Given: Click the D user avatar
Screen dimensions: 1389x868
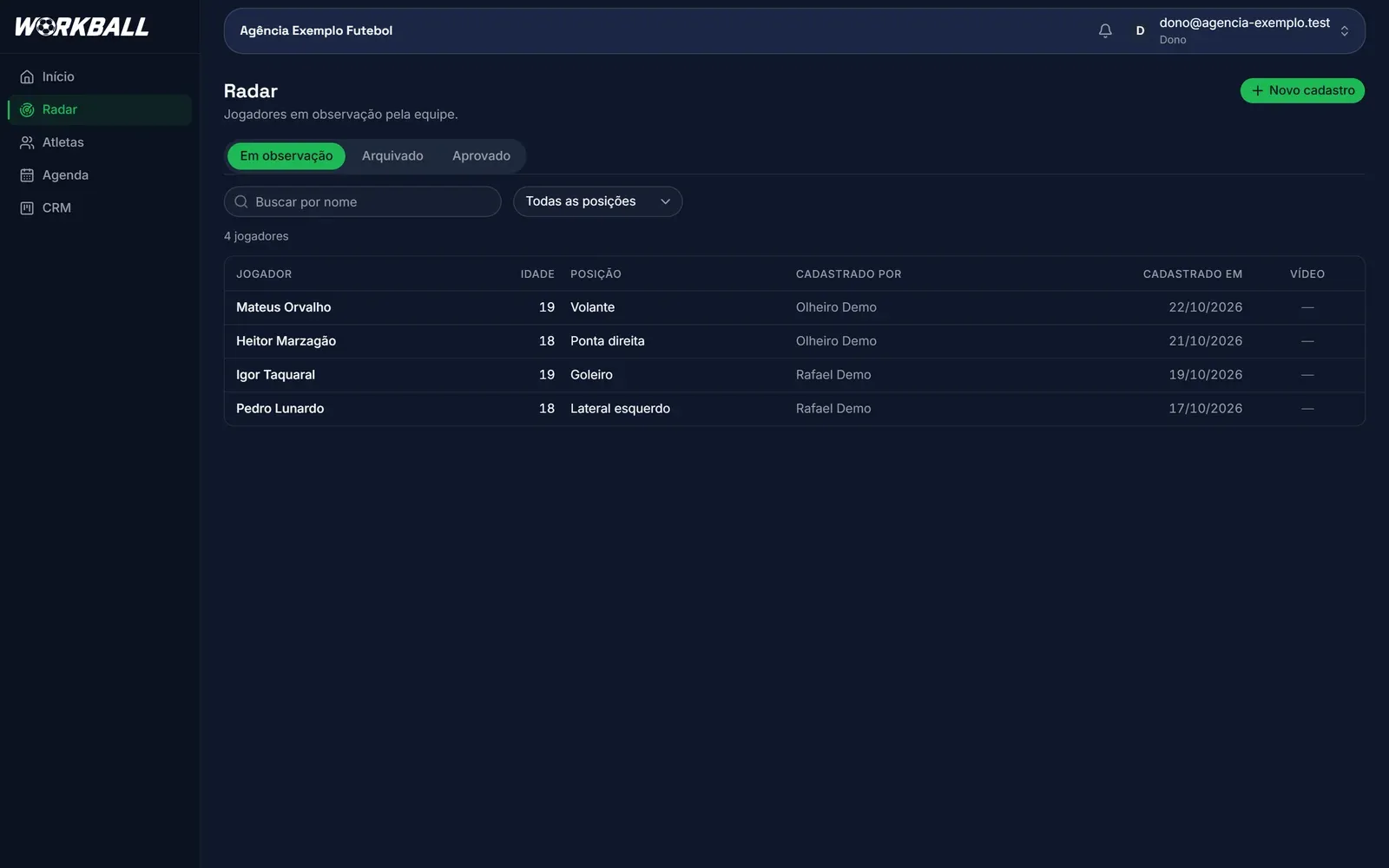Looking at the screenshot, I should pyautogui.click(x=1140, y=30).
